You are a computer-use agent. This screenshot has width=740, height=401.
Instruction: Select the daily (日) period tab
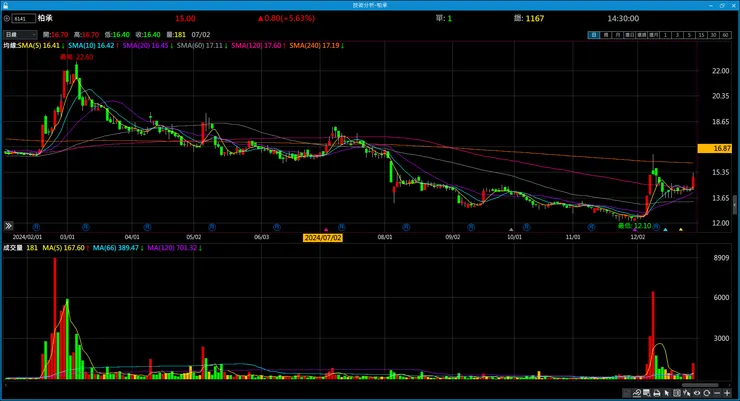pyautogui.click(x=594, y=35)
